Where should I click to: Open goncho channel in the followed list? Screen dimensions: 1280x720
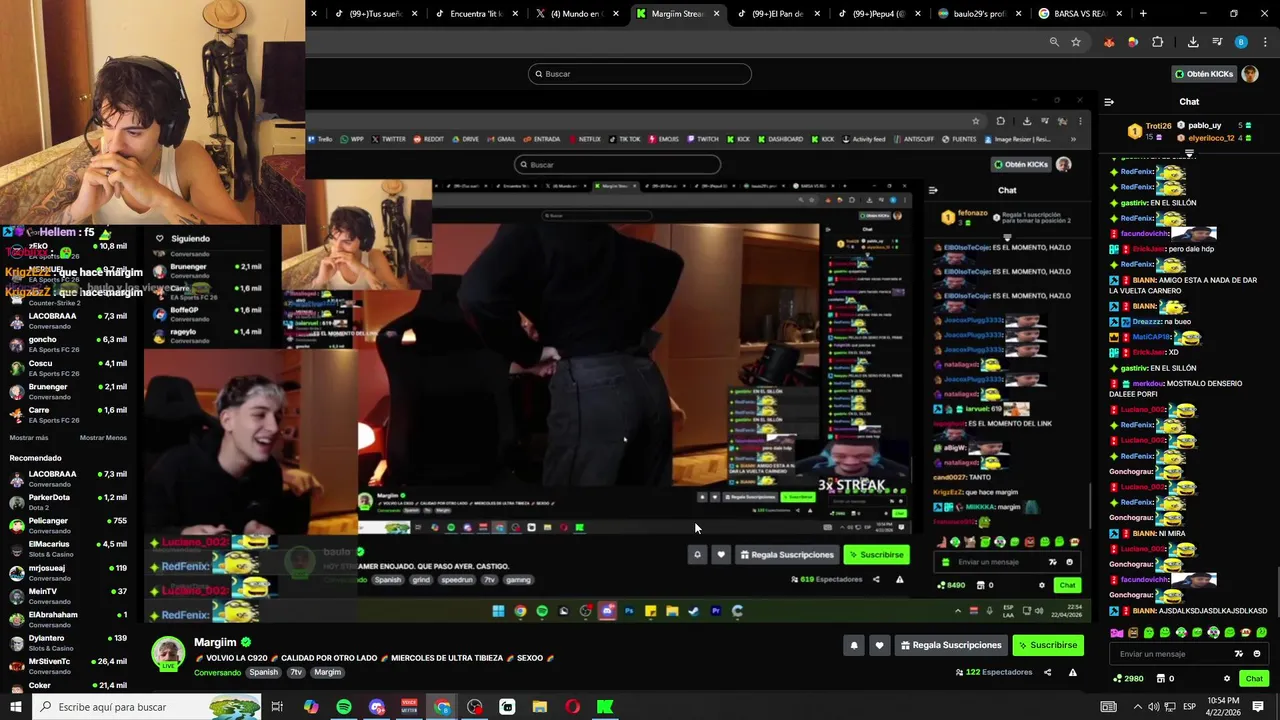(68, 344)
